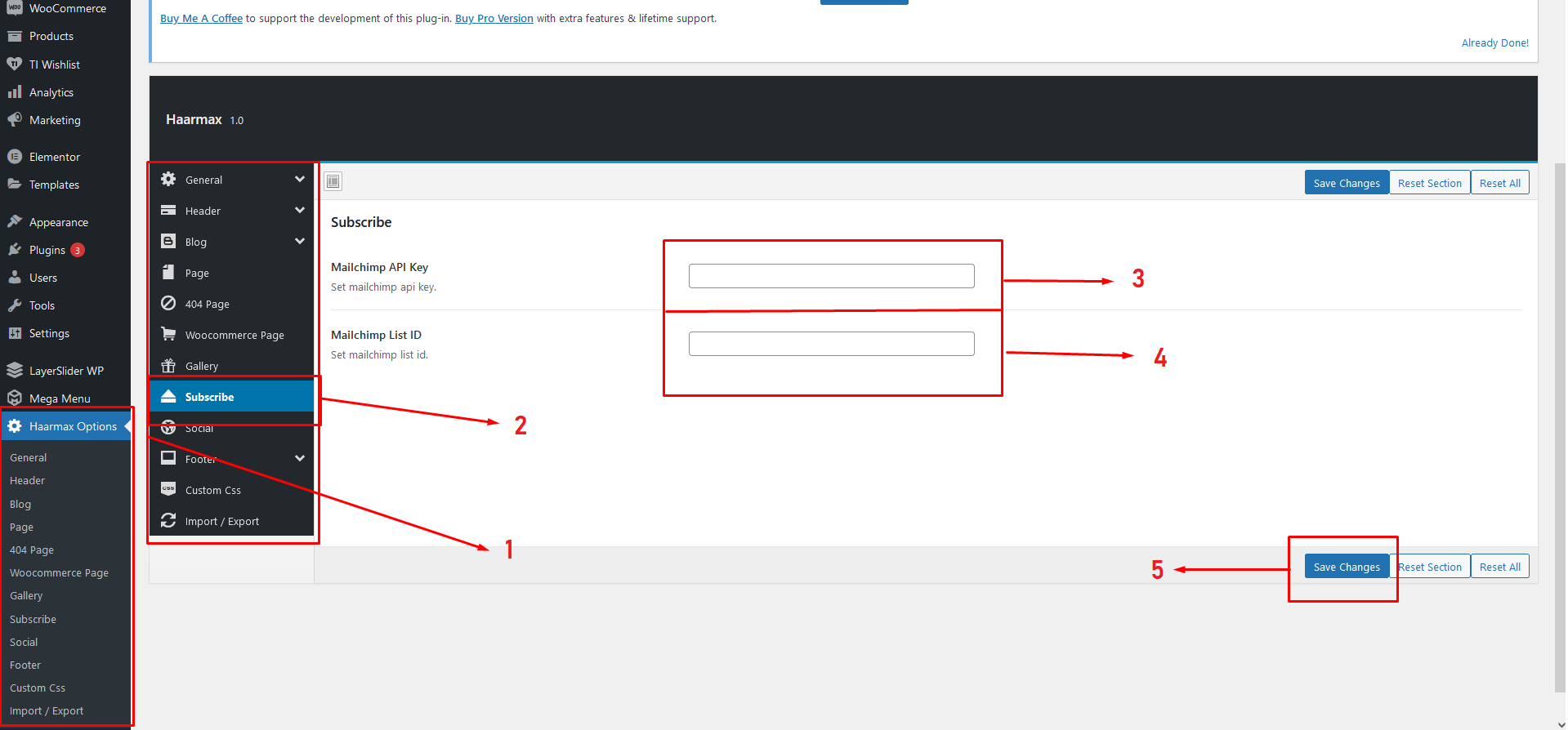This screenshot has height=730, width=1568.
Task: Click the top Reset Section button
Action: pos(1430,183)
